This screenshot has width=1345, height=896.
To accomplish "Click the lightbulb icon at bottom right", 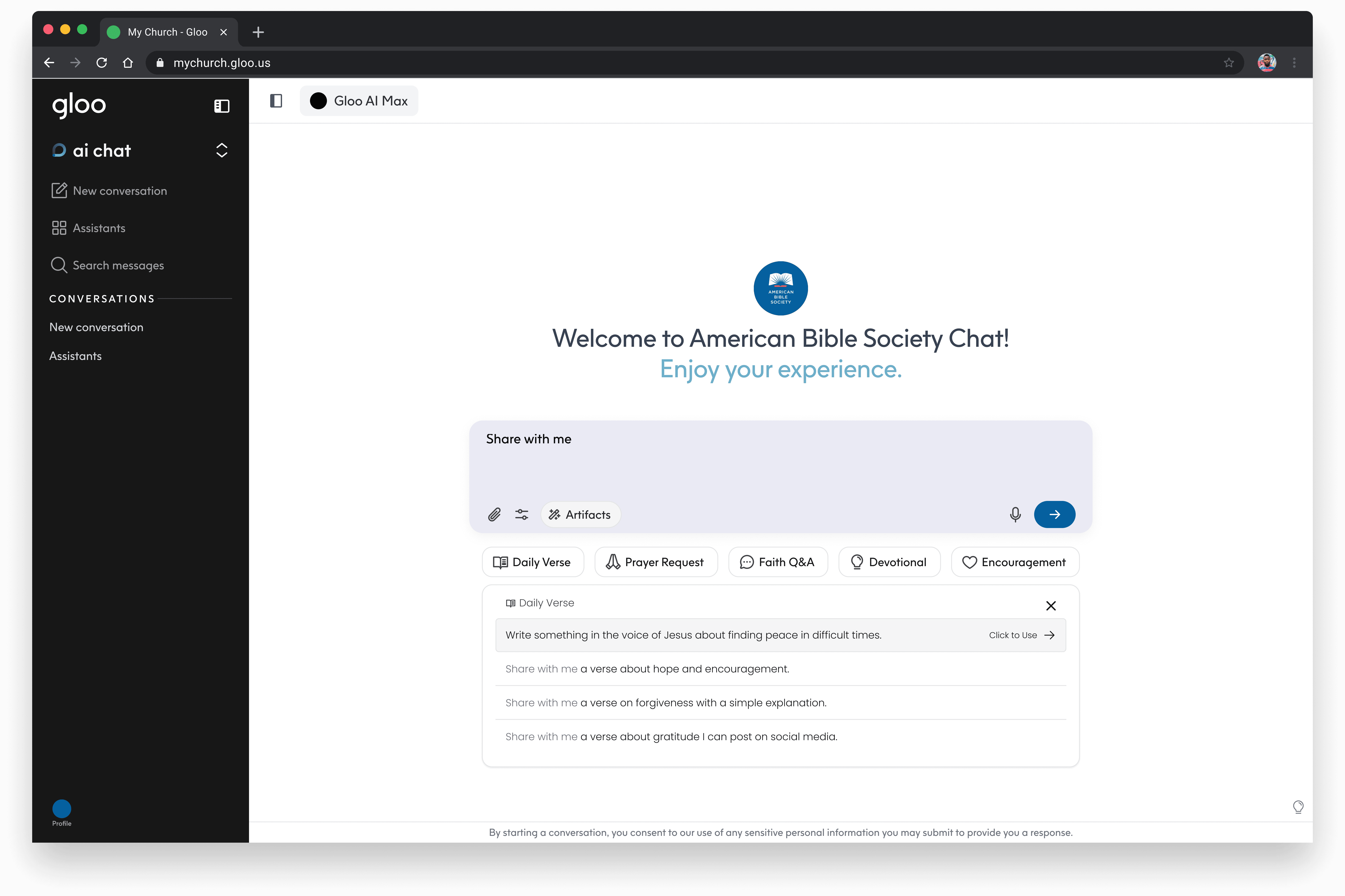I will [1298, 807].
